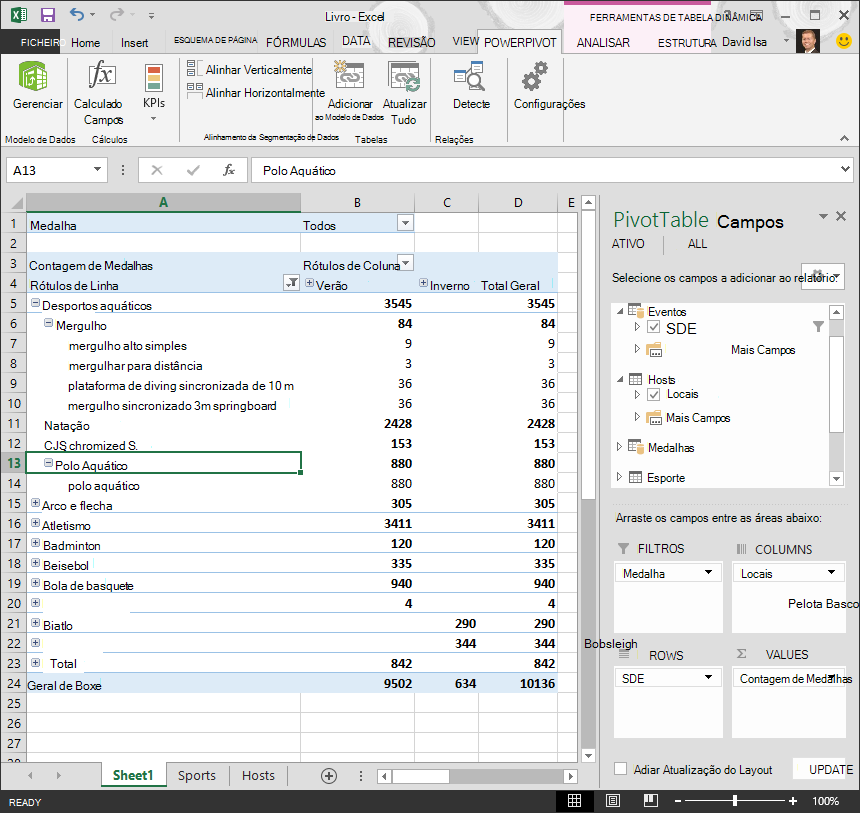Open Medalha dropdown in FILTROS area
Screen dimensions: 860x813
pyautogui.click(x=709, y=573)
